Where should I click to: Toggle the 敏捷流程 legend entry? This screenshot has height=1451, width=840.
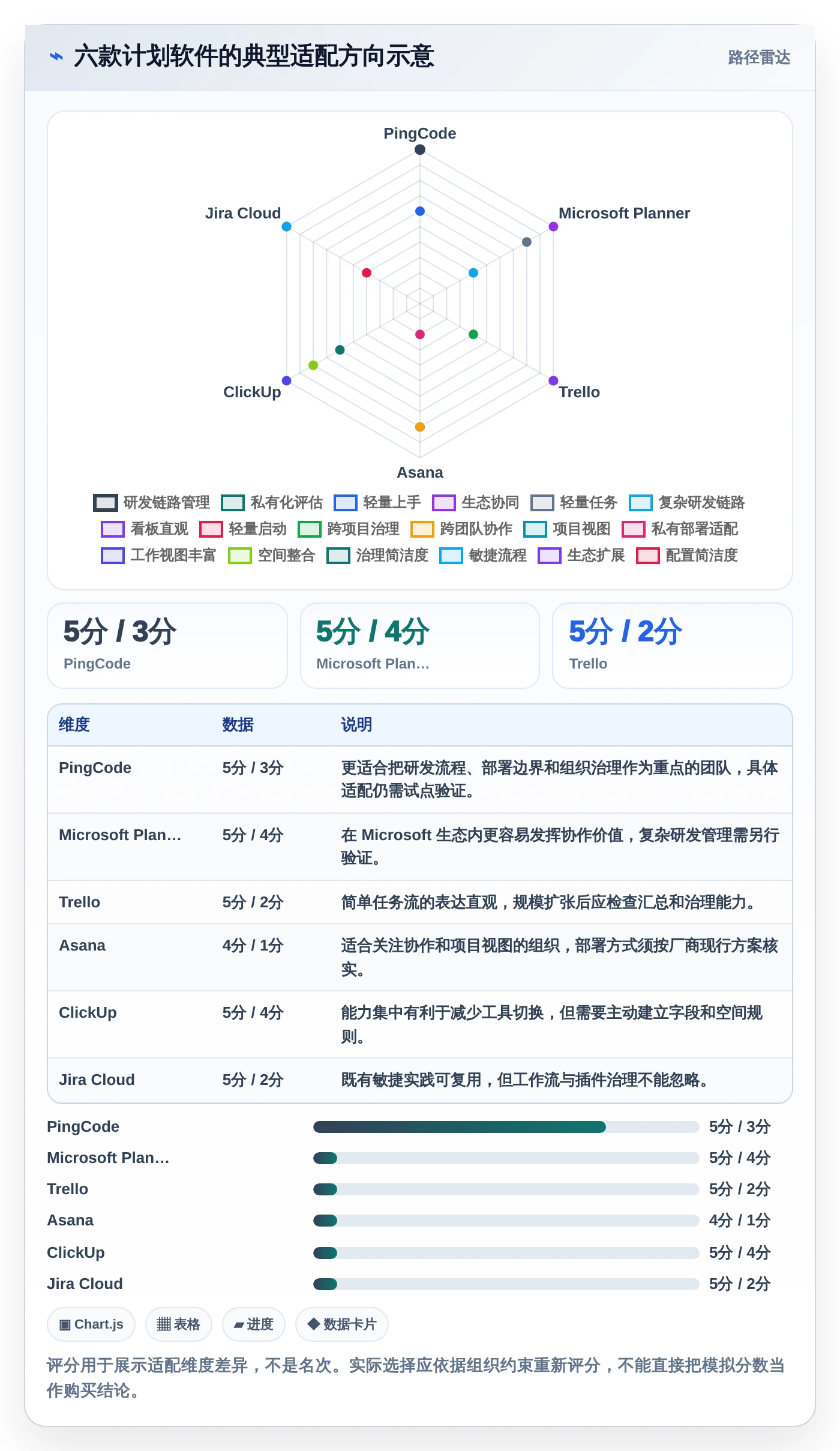point(483,555)
